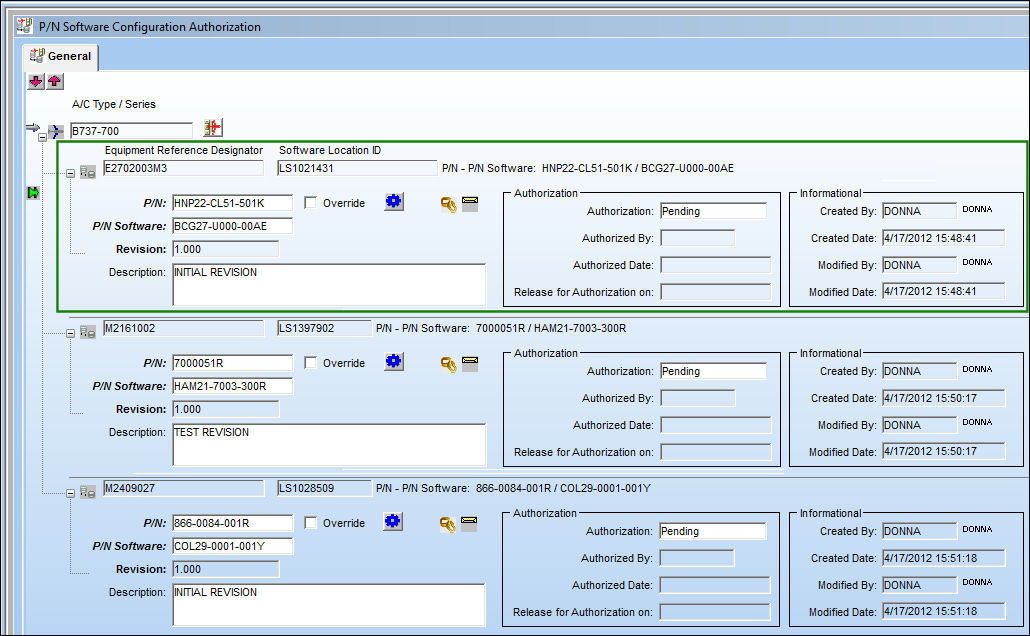Viewport: 1030px width, 636px height.
Task: Collapse the B737-700 tree node
Action: [42, 137]
